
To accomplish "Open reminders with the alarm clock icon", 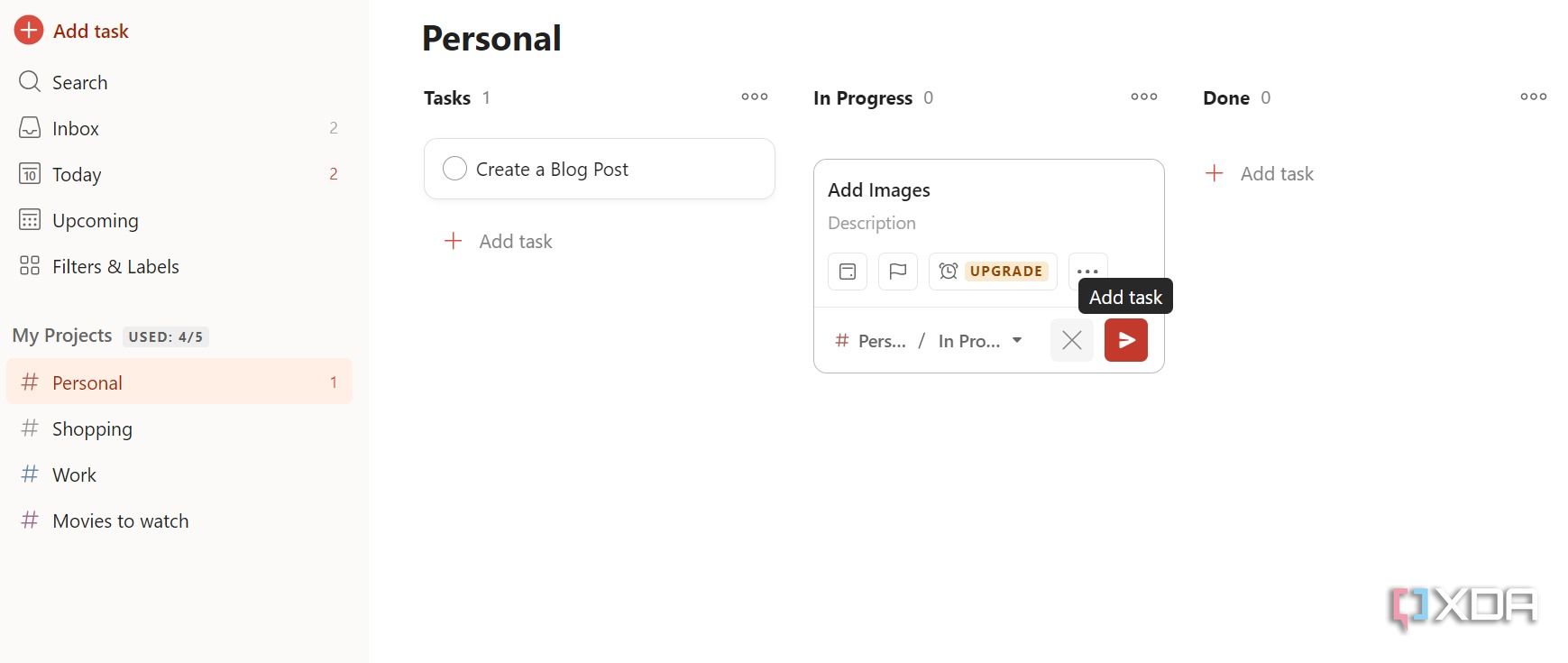I will [948, 271].
